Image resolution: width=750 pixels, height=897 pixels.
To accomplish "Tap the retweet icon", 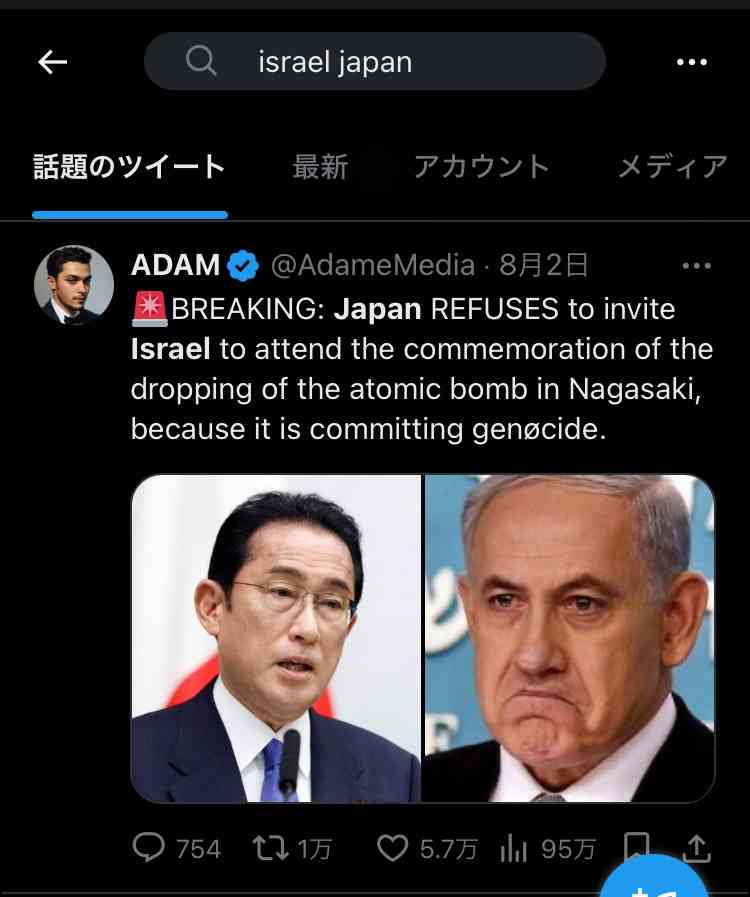I will click(271, 848).
